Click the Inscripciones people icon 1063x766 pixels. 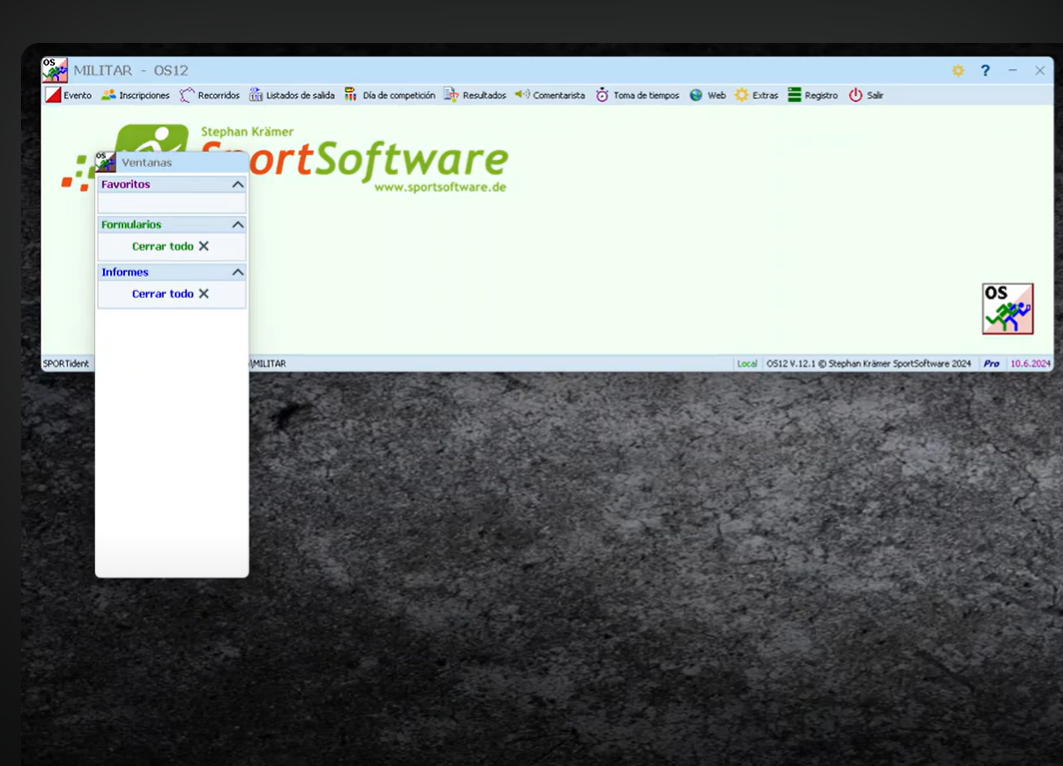click(x=109, y=95)
